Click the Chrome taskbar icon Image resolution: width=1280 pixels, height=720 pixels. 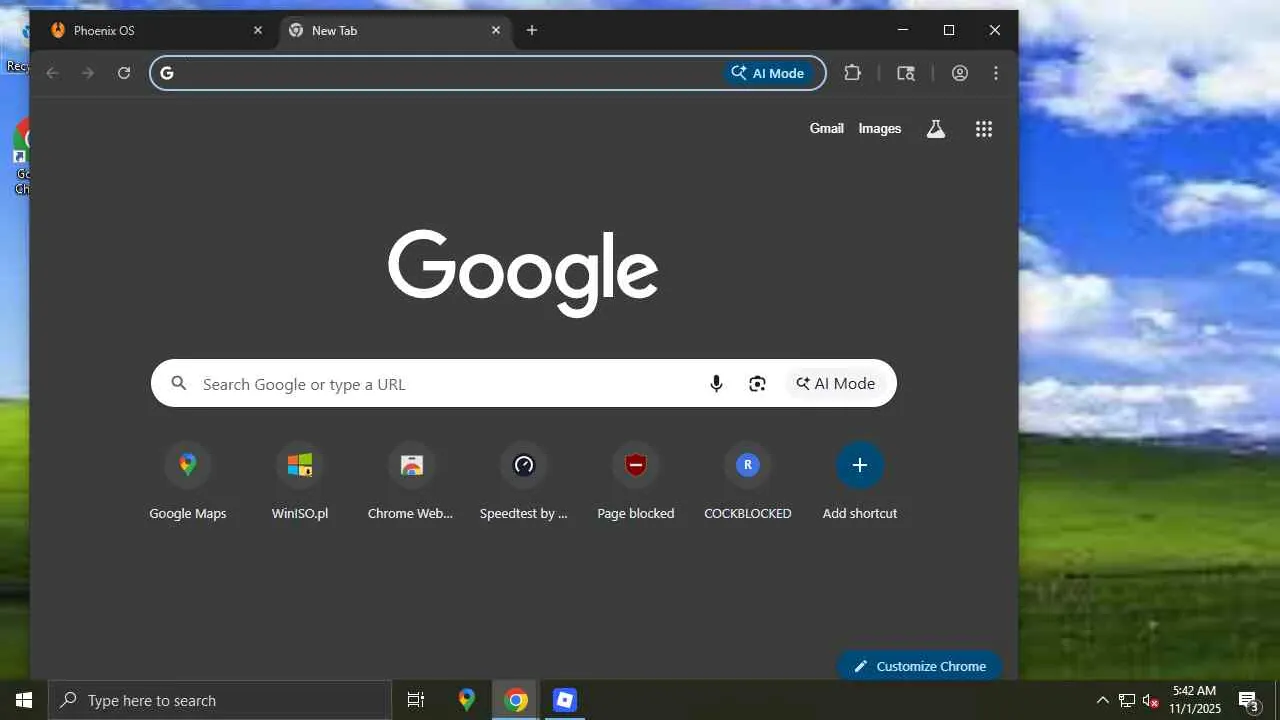[x=516, y=700]
